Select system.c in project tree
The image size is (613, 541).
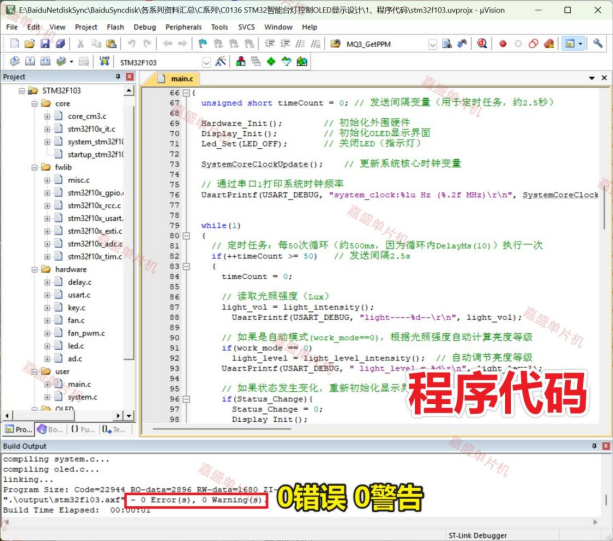click(x=82, y=397)
